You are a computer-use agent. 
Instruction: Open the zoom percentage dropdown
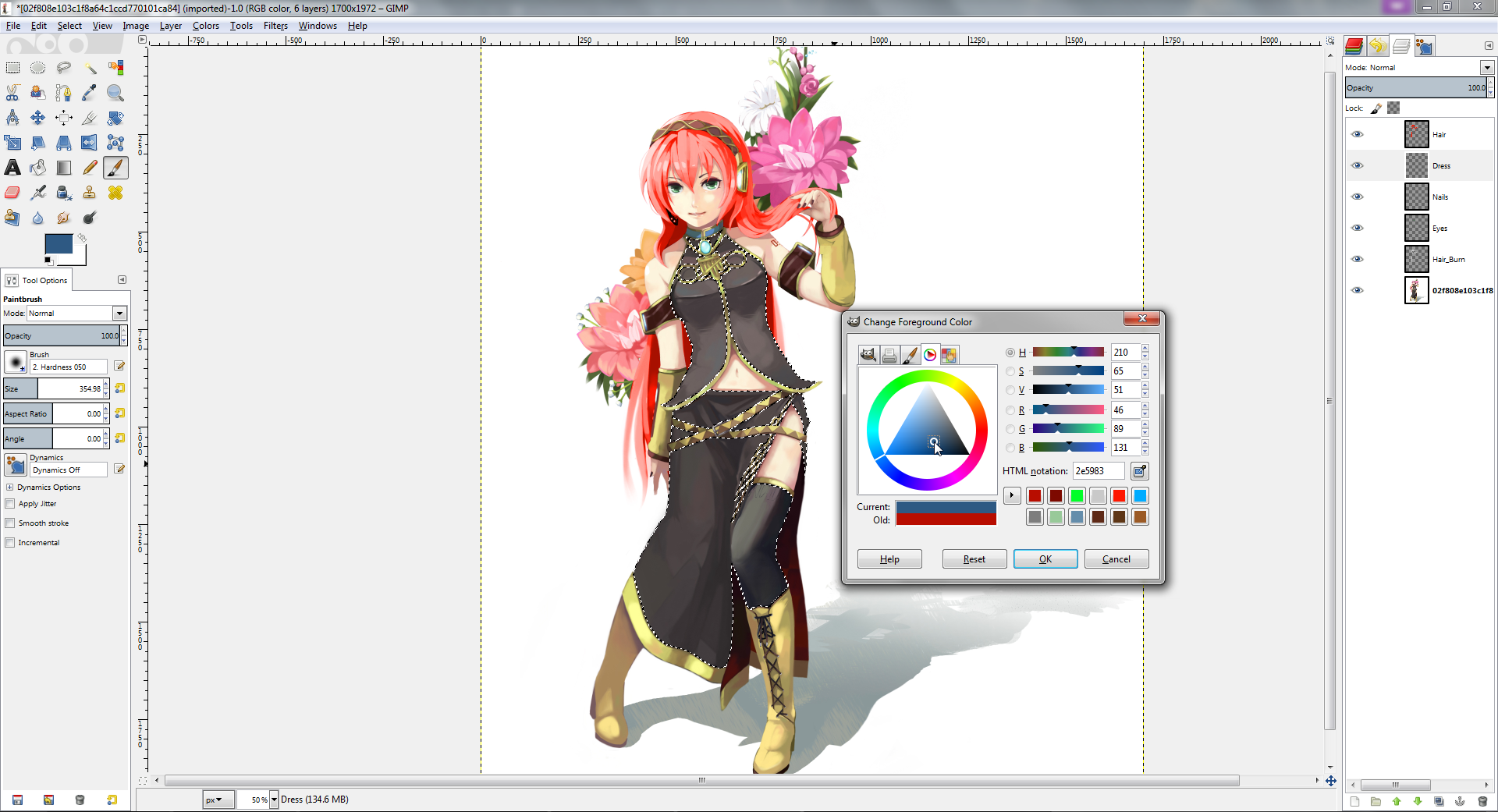click(274, 800)
